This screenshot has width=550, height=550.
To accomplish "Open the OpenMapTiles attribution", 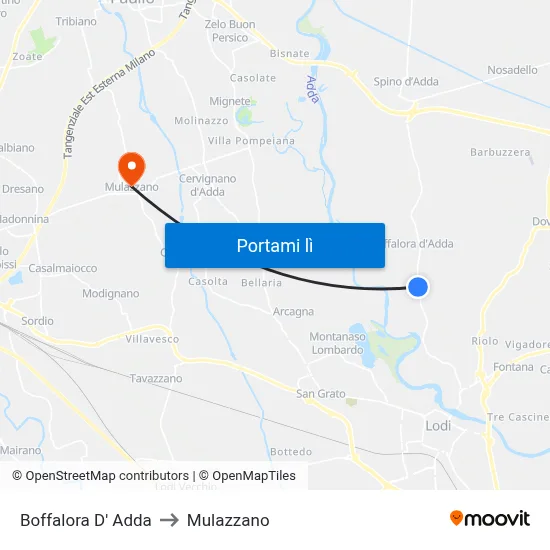I will pyautogui.click(x=247, y=476).
